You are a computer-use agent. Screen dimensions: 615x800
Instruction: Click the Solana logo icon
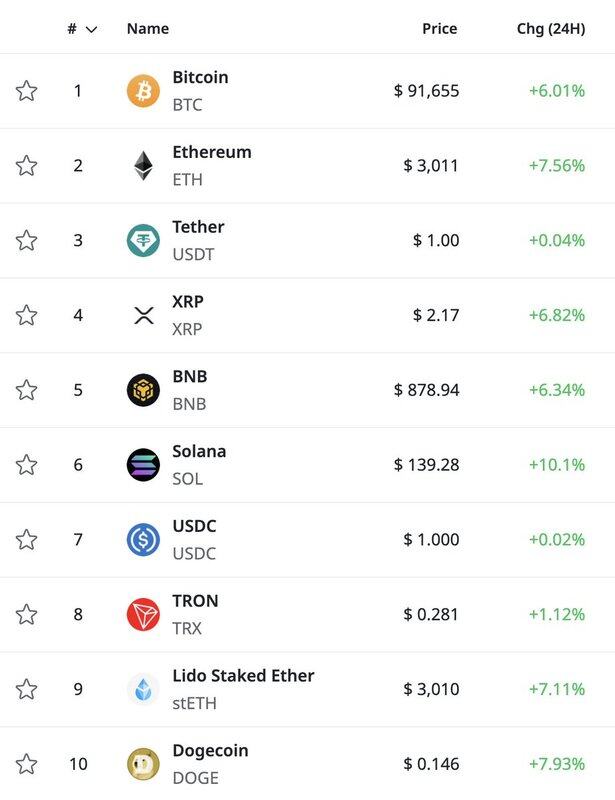pyautogui.click(x=143, y=465)
